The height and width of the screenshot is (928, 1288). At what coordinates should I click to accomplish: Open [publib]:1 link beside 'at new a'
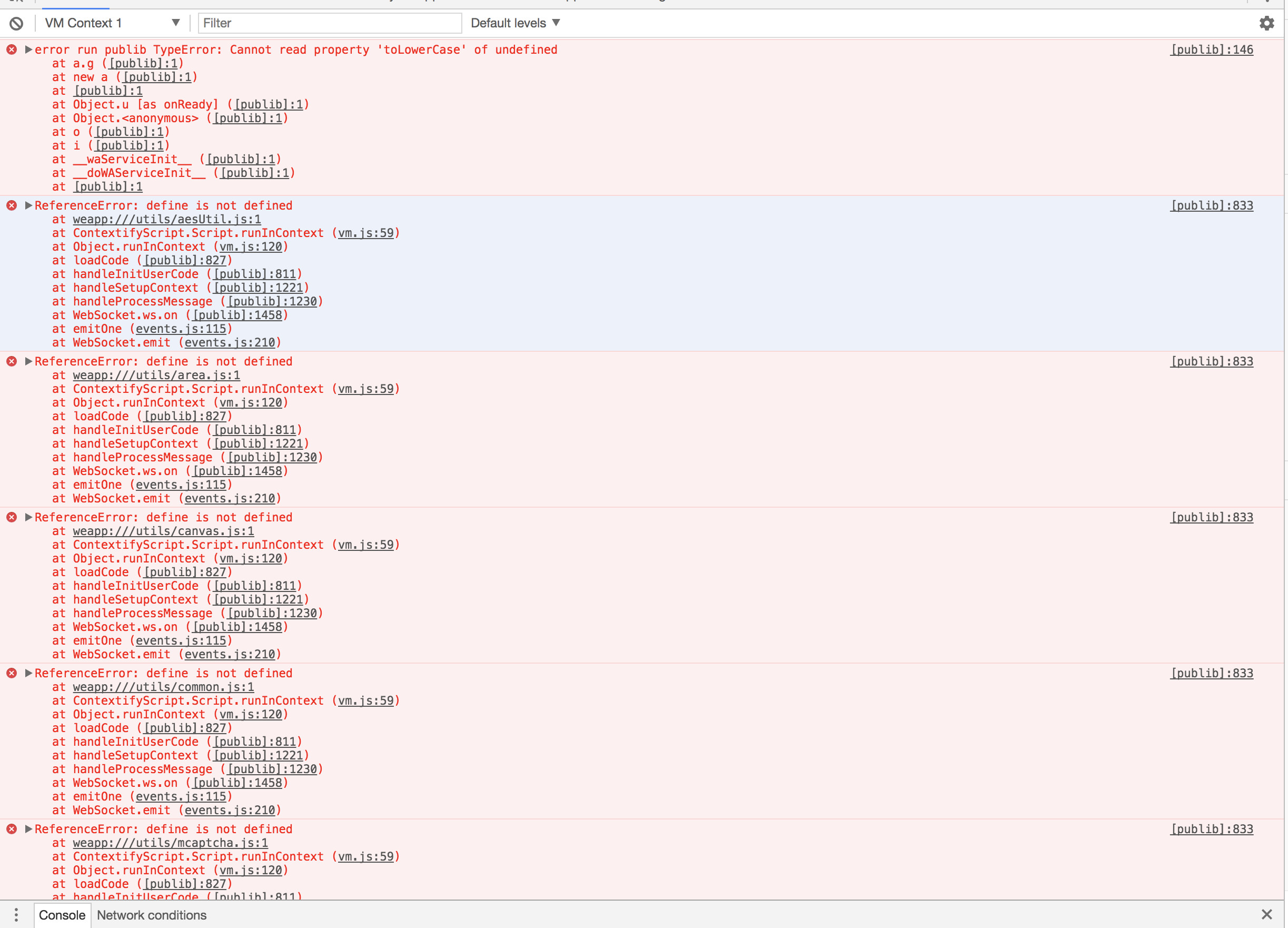point(157,77)
